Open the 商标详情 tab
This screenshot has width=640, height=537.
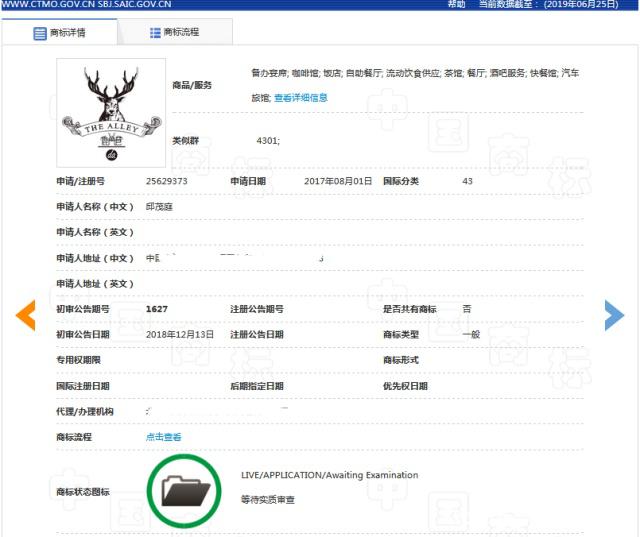(60, 32)
